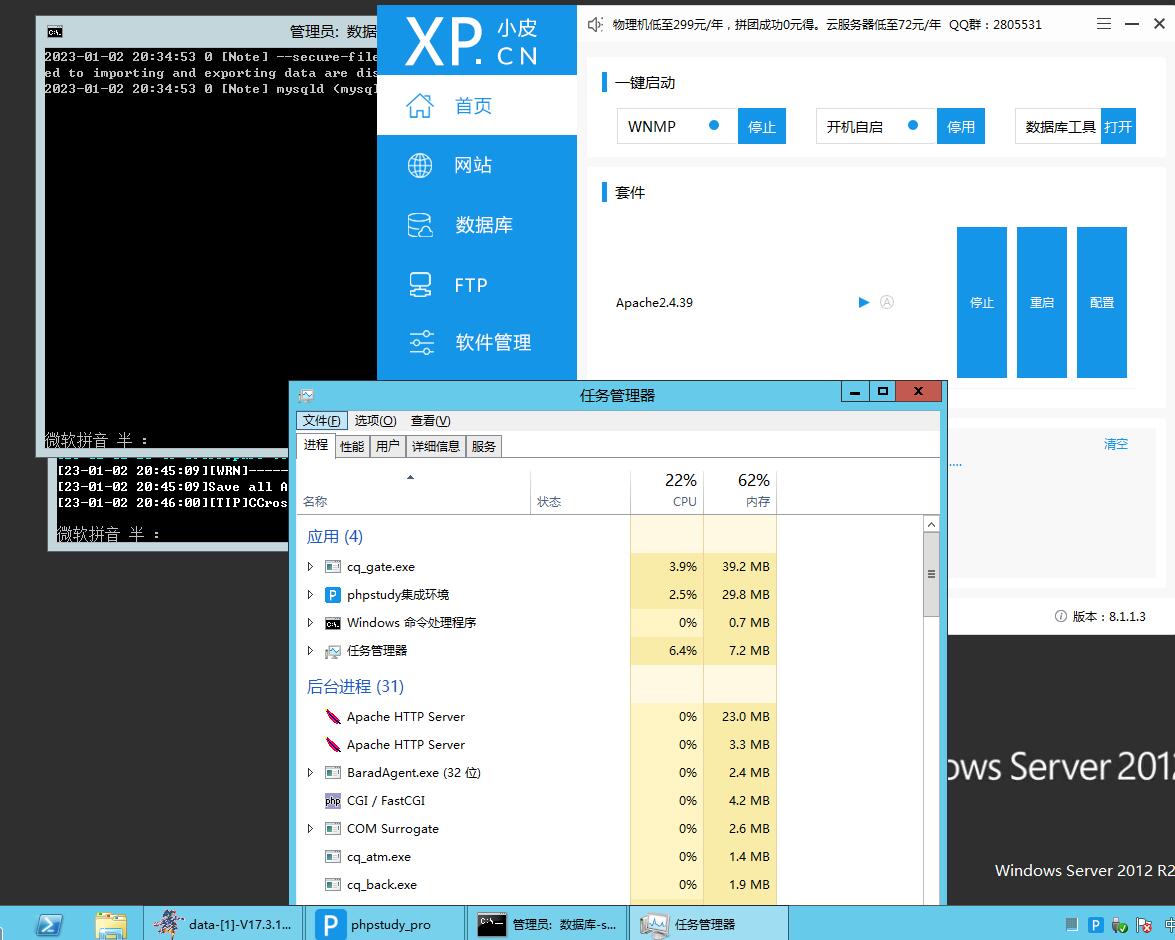This screenshot has width=1175, height=940.
Task: Expand the COM Surrogate row
Action: [x=310, y=828]
